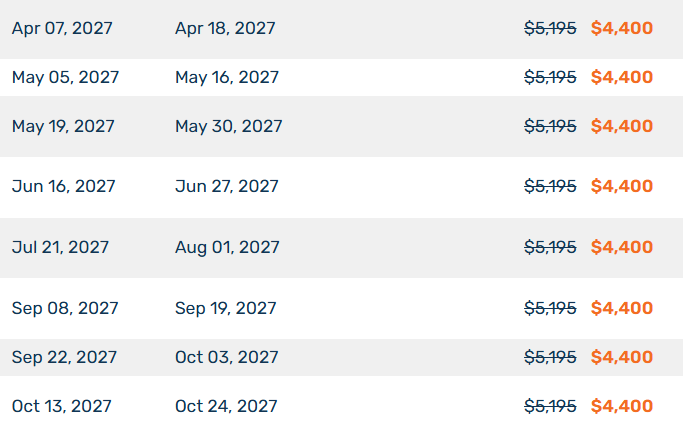Choose the Sep 22, 2027 departure
The width and height of the screenshot is (683, 431).
tap(64, 357)
